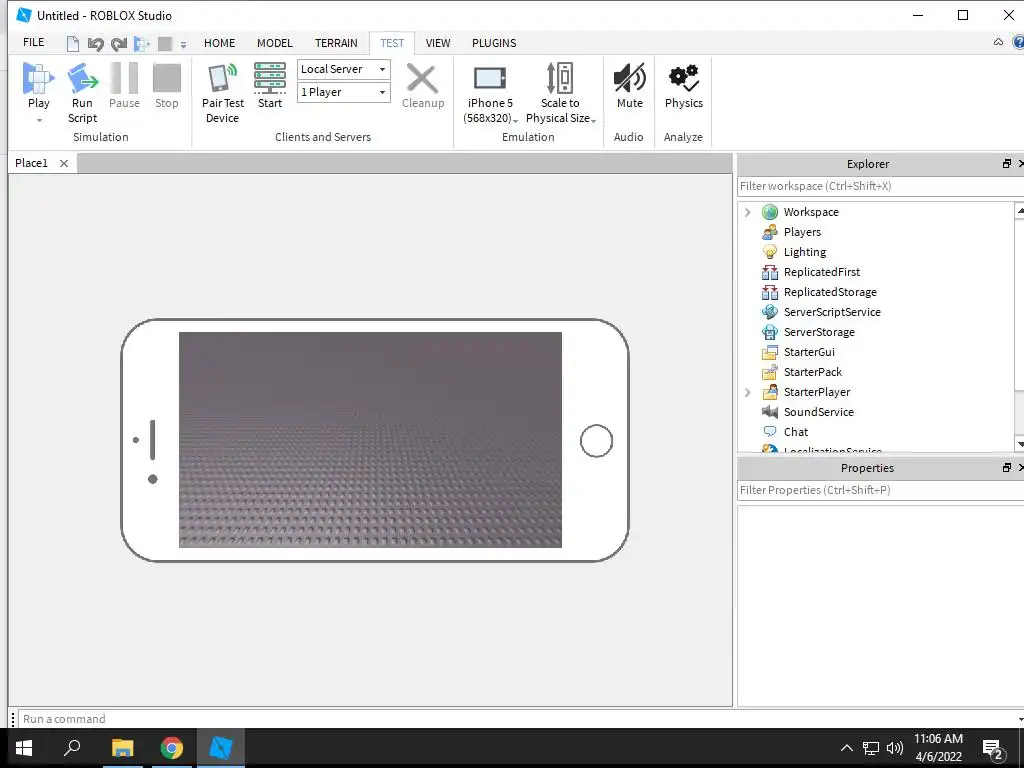This screenshot has width=1024, height=768.
Task: Open the Scale to Physical Size dropdown
Action: click(x=560, y=94)
